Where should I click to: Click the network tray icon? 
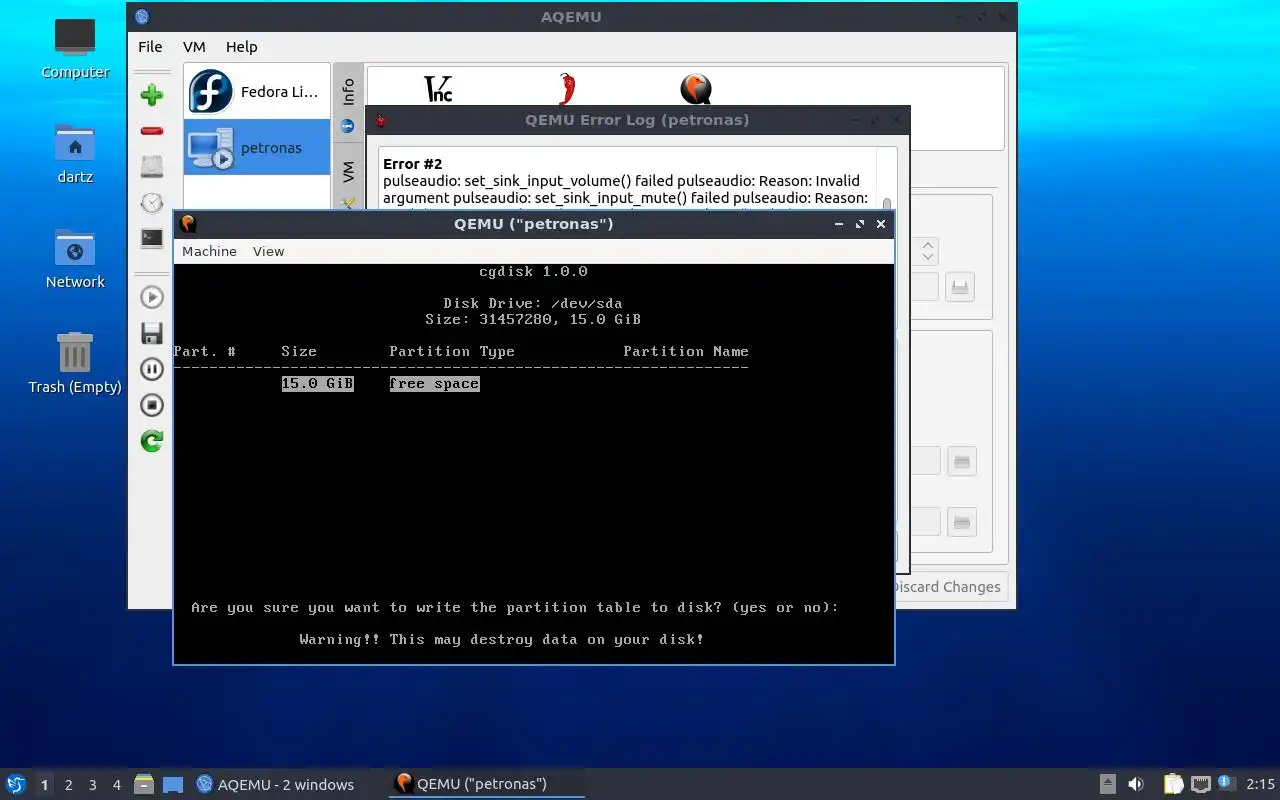pyautogui.click(x=1200, y=784)
